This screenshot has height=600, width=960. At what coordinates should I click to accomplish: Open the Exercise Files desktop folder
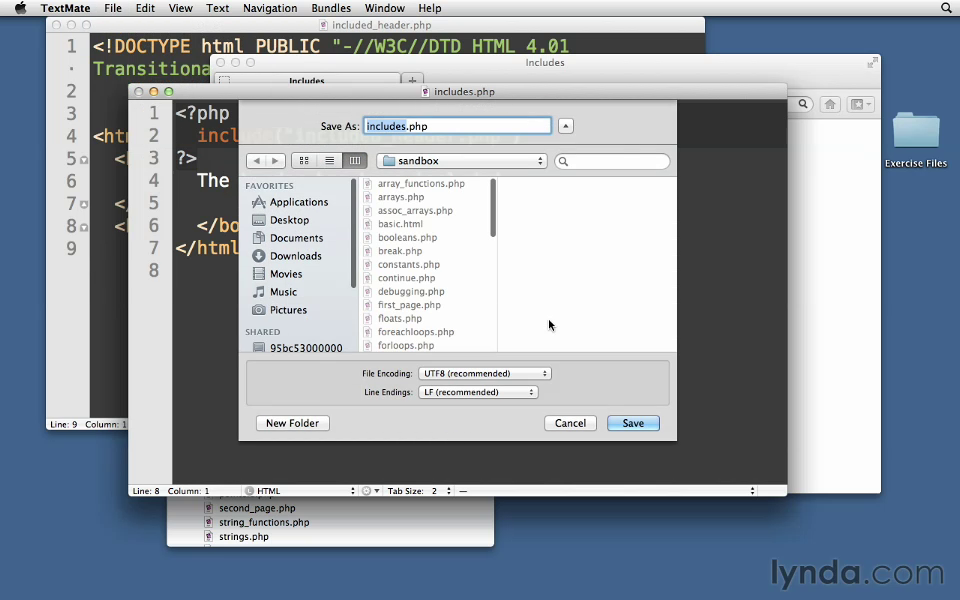[915, 140]
